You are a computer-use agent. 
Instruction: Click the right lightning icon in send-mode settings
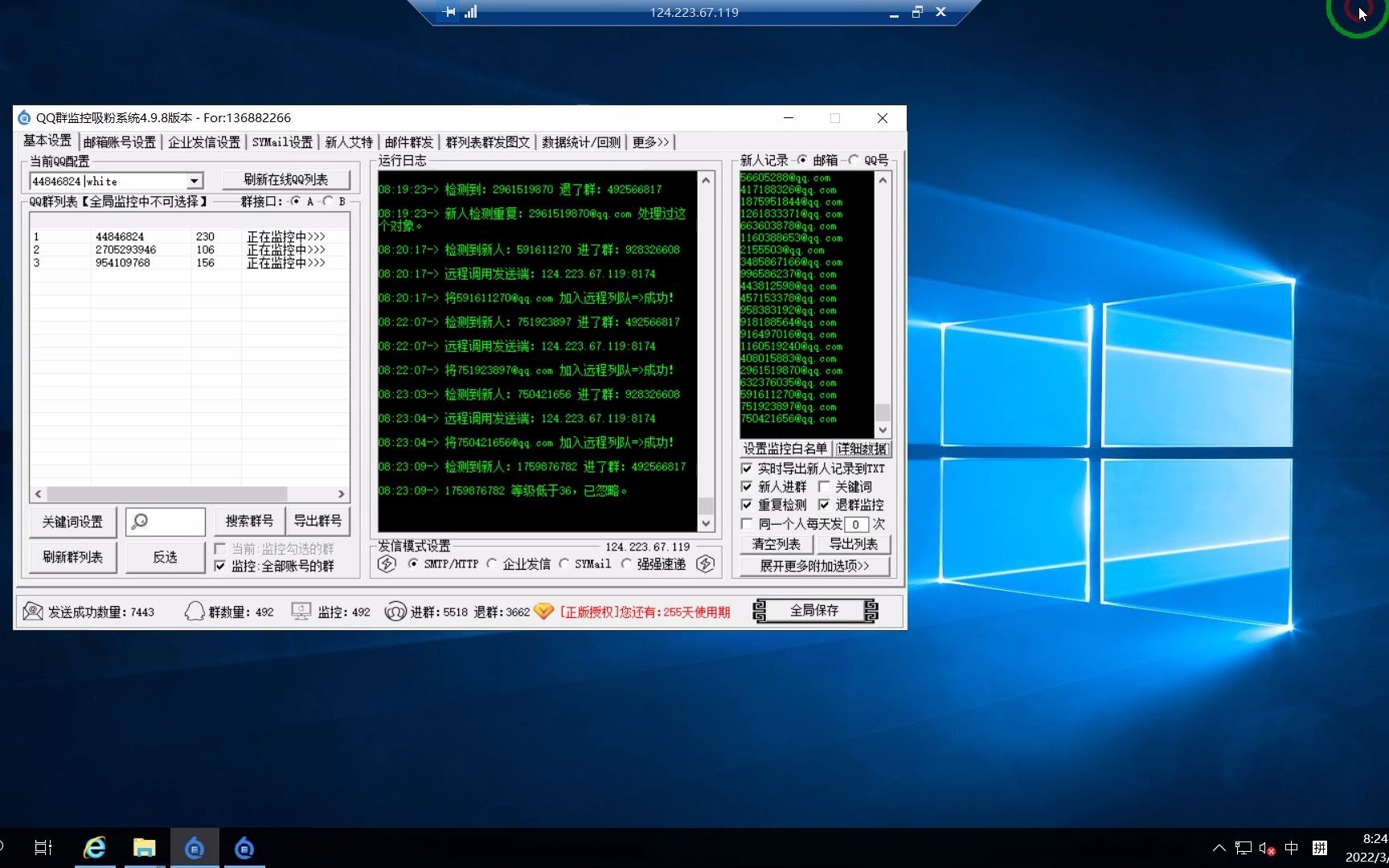[705, 564]
